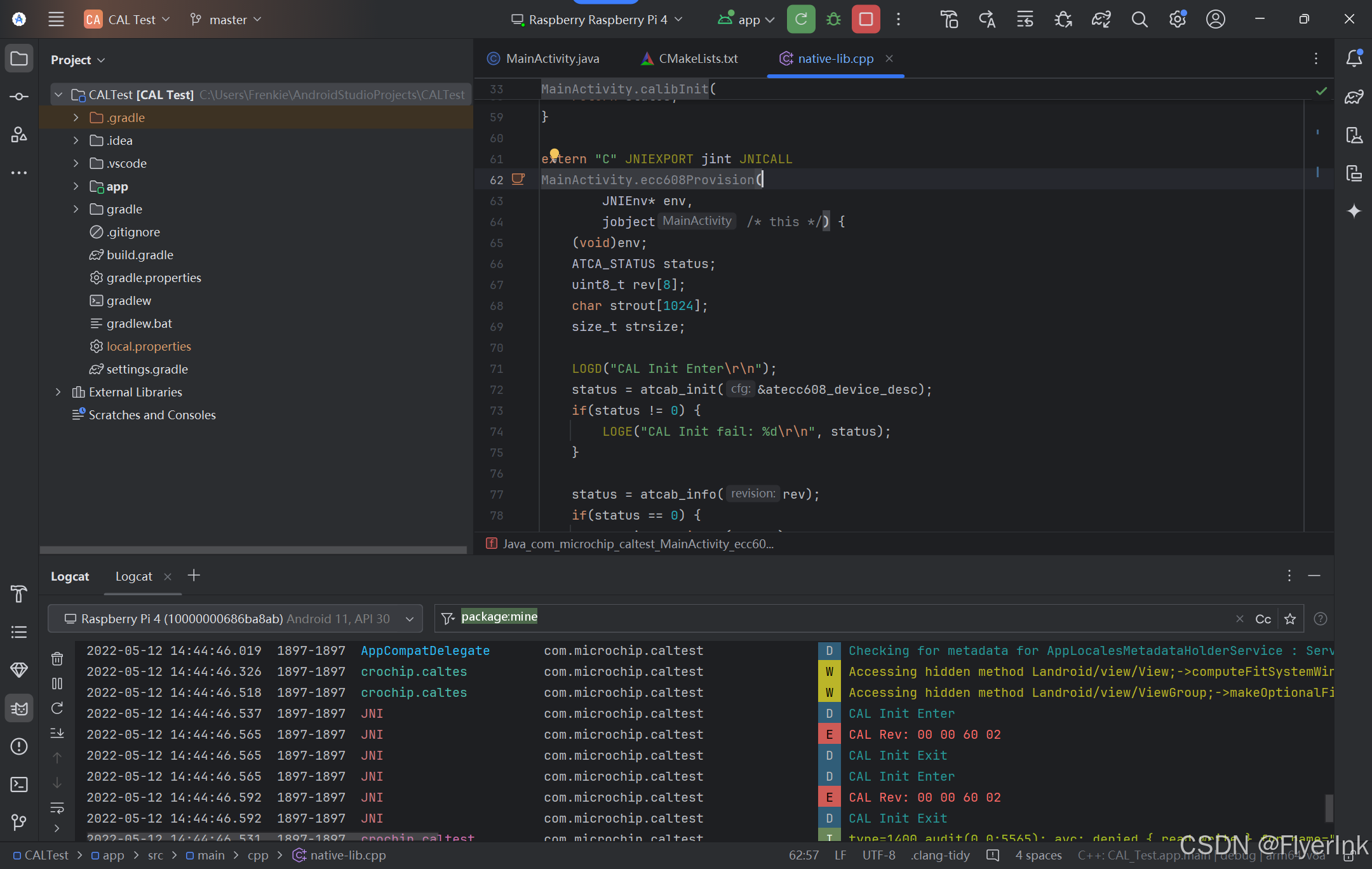Expand the app module
The height and width of the screenshot is (869, 1372).
pos(76,186)
